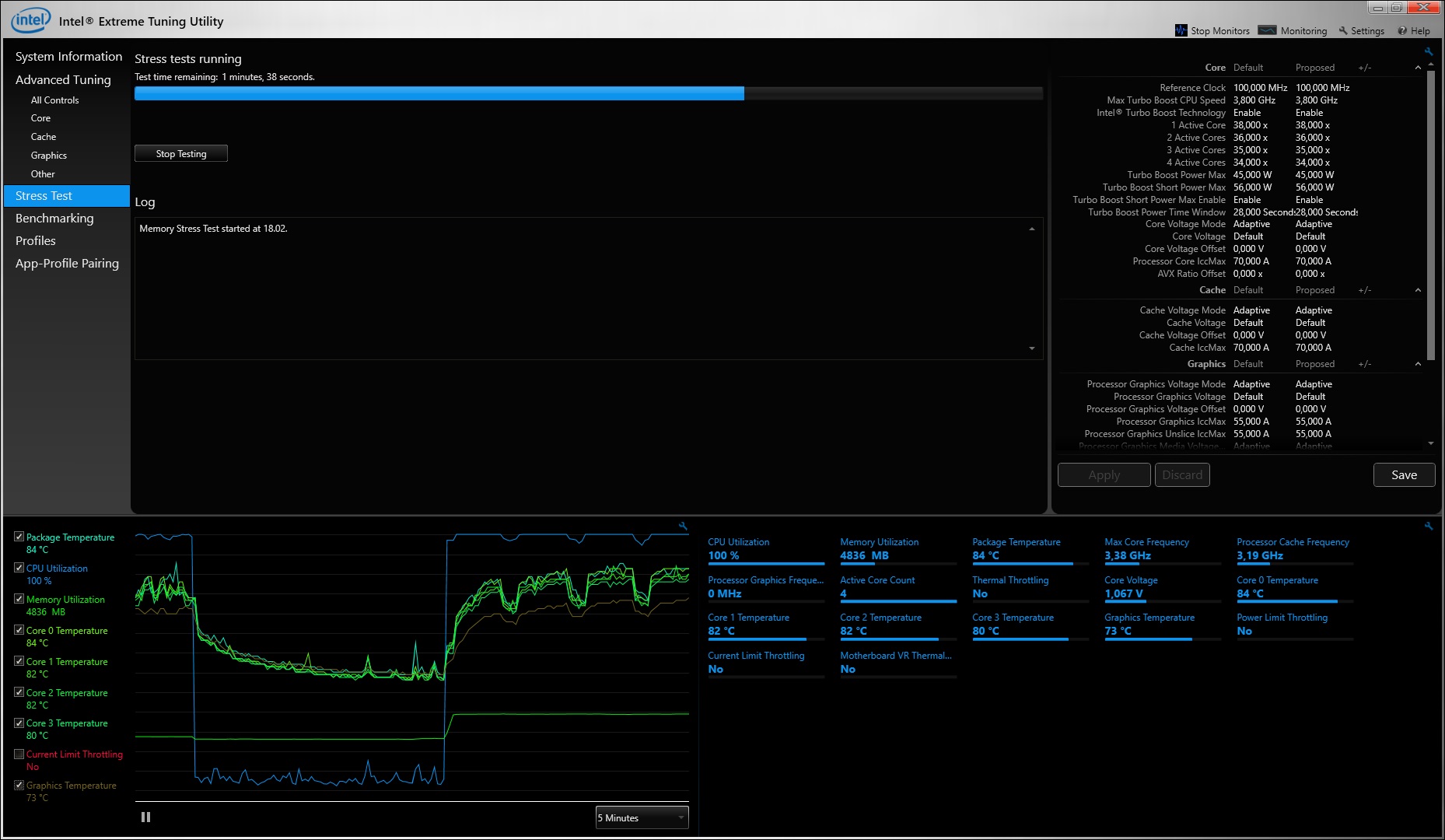This screenshot has width=1445, height=840.
Task: Open System Information section
Action: [x=68, y=57]
